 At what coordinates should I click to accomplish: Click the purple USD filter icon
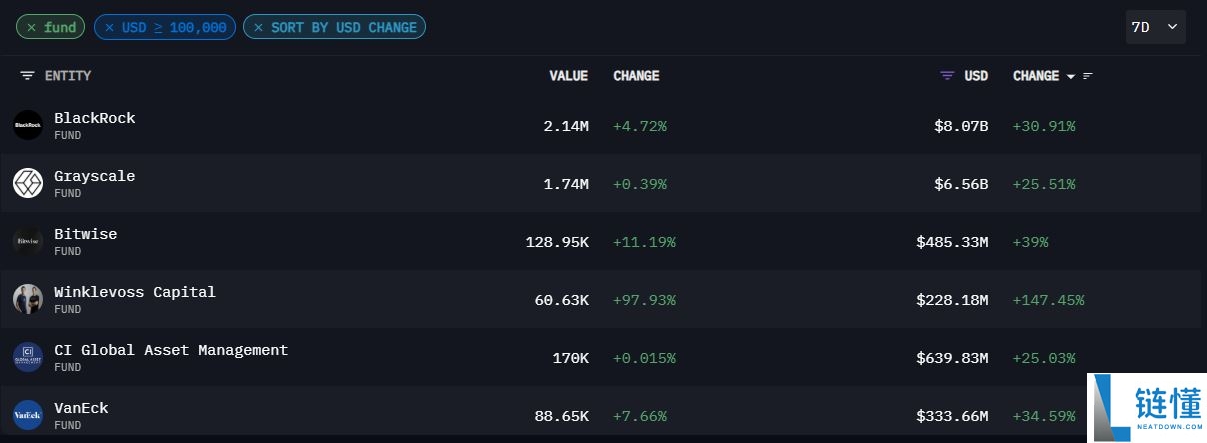(x=947, y=76)
